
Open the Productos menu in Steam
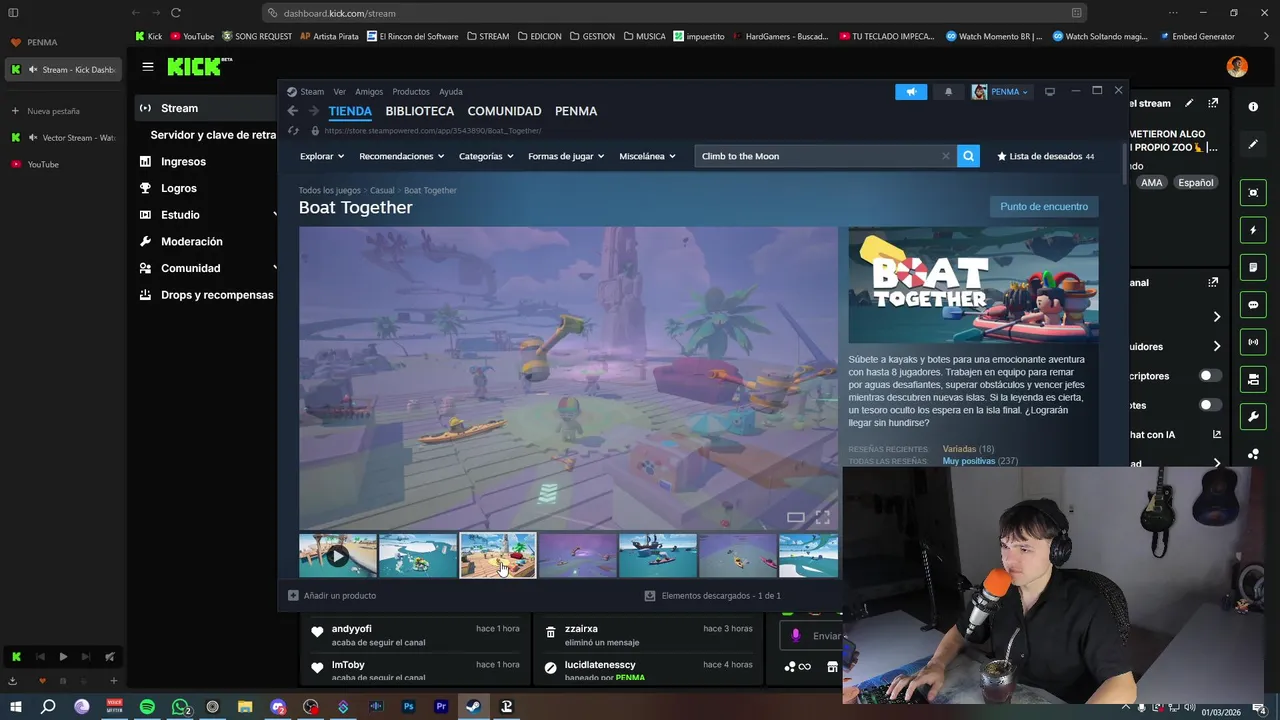[411, 92]
